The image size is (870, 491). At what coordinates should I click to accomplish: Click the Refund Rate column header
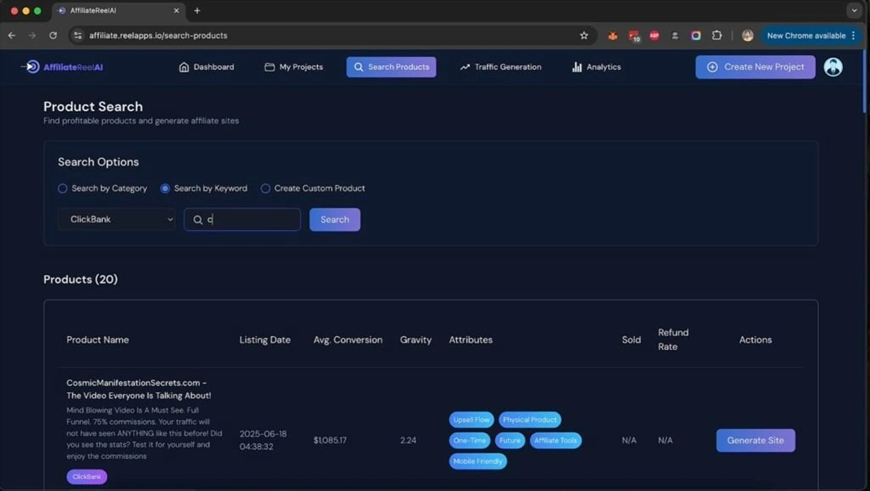pyautogui.click(x=673, y=340)
